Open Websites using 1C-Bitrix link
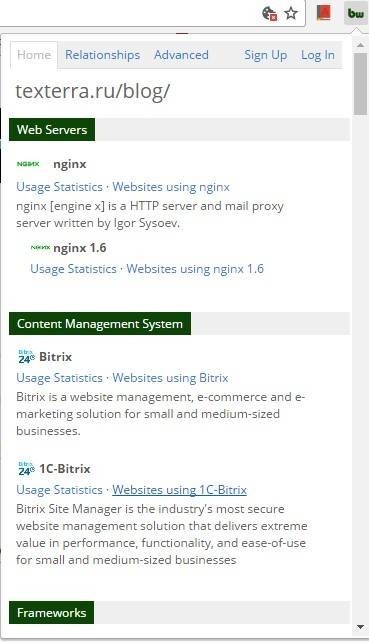369x643 pixels. tap(180, 490)
